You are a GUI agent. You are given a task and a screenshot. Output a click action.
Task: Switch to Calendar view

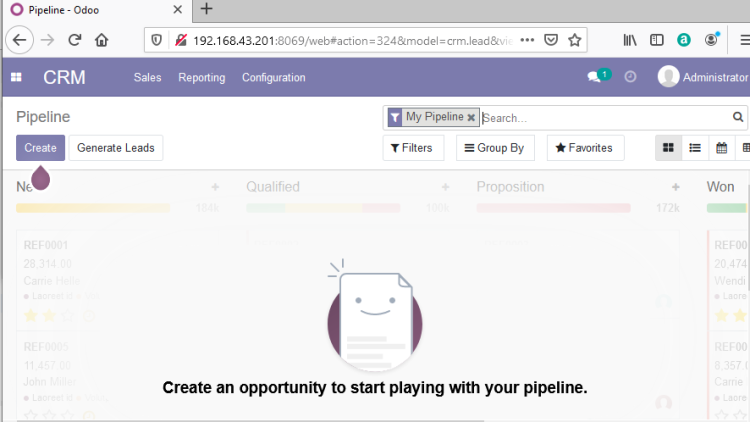point(721,148)
